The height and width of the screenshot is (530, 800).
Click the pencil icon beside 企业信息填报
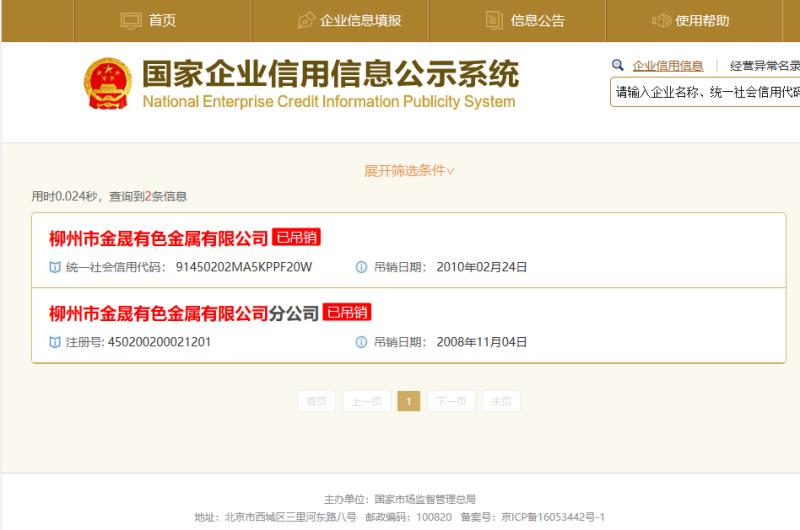coord(306,21)
